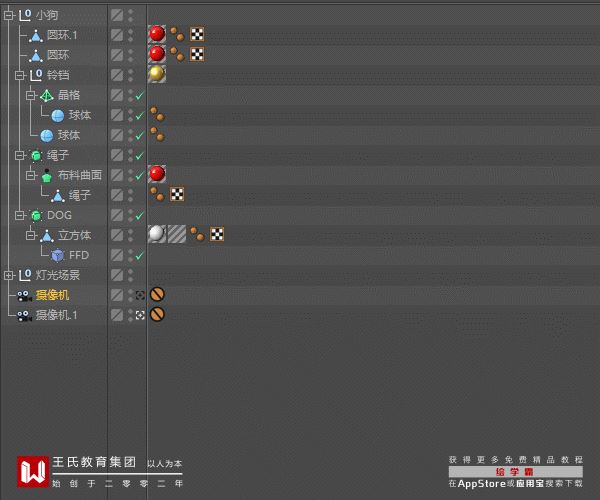Screen dimensions: 600x500
Task: Click the phong tag on 圆环 row
Action: tap(177, 54)
